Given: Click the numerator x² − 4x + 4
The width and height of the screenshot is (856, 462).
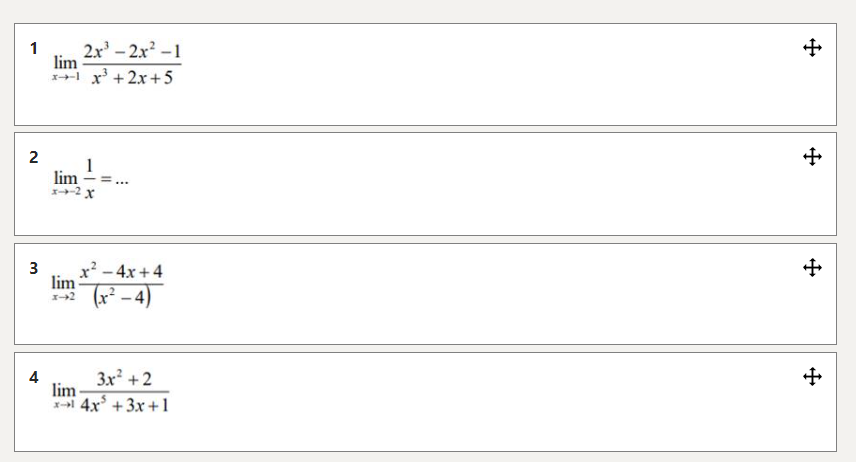Looking at the screenshot, I should 122,272.
